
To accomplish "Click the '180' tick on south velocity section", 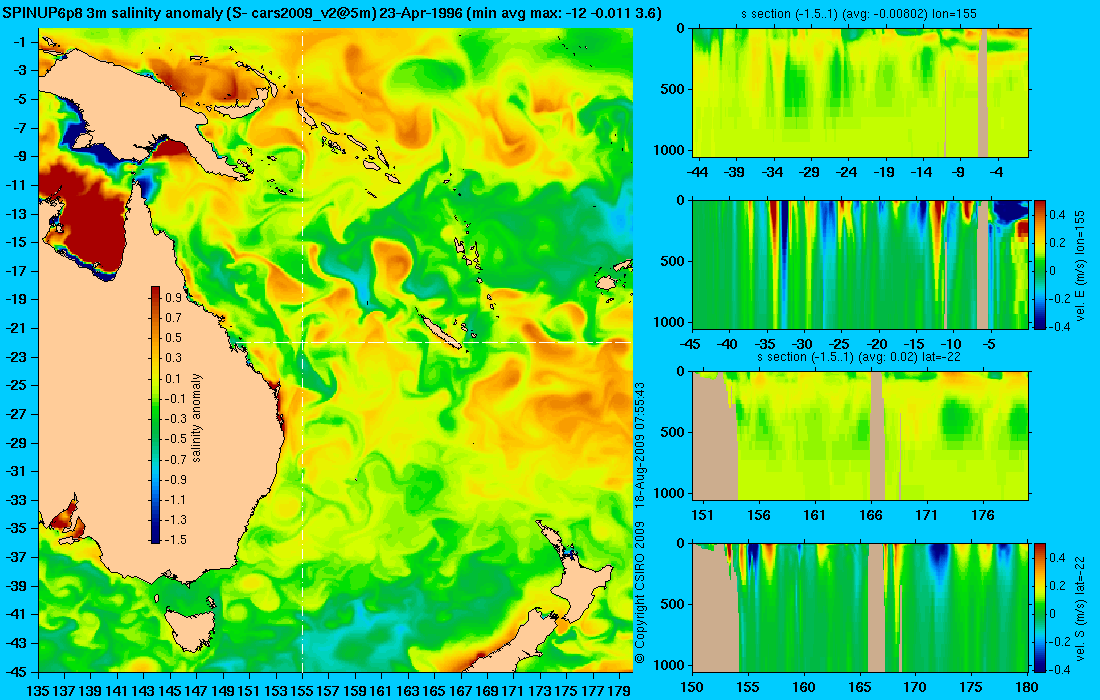I will 1026,687.
